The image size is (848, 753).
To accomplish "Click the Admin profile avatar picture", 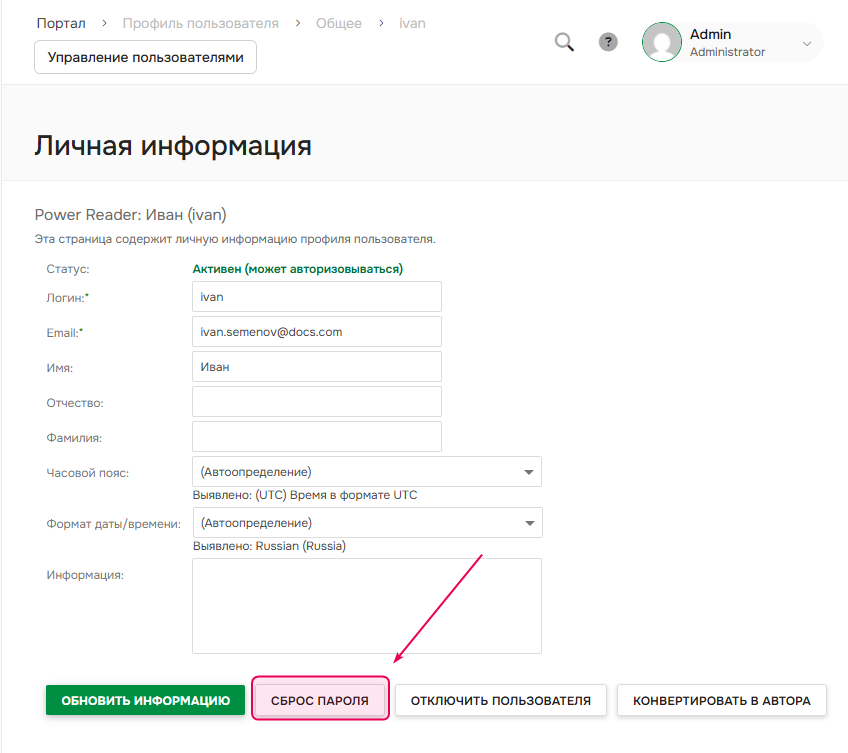I will [661, 42].
